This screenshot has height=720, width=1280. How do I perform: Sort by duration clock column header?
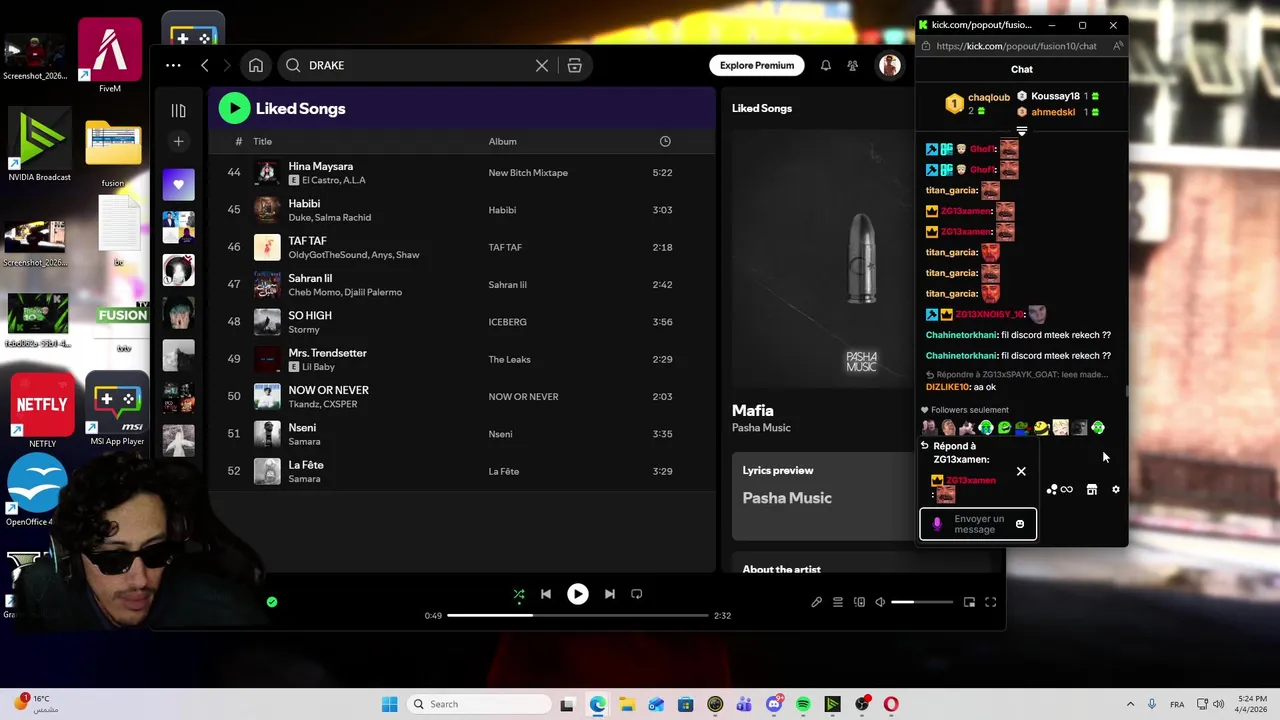(665, 141)
